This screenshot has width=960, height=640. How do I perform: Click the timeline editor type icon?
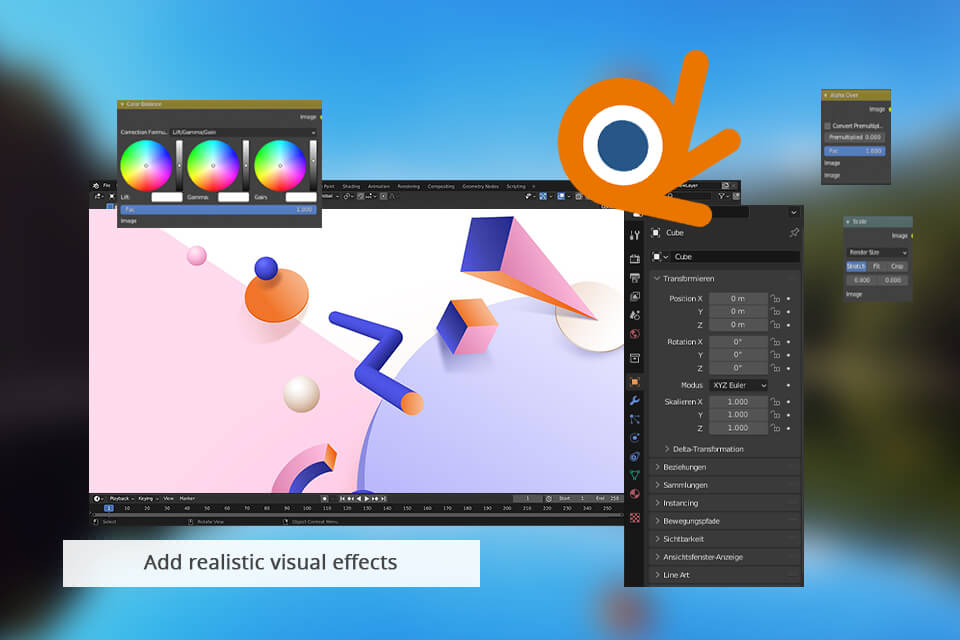click(98, 499)
